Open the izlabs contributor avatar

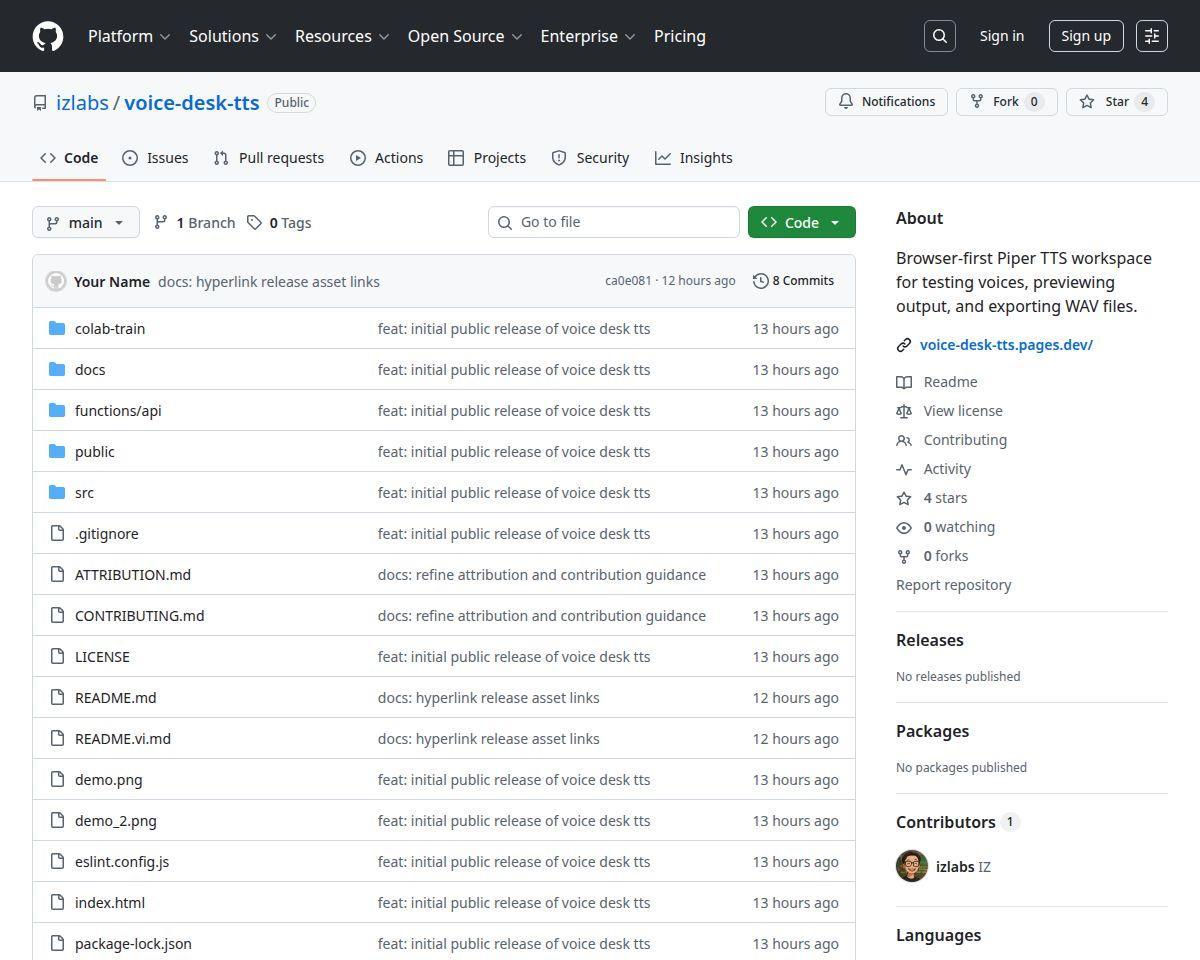point(911,866)
